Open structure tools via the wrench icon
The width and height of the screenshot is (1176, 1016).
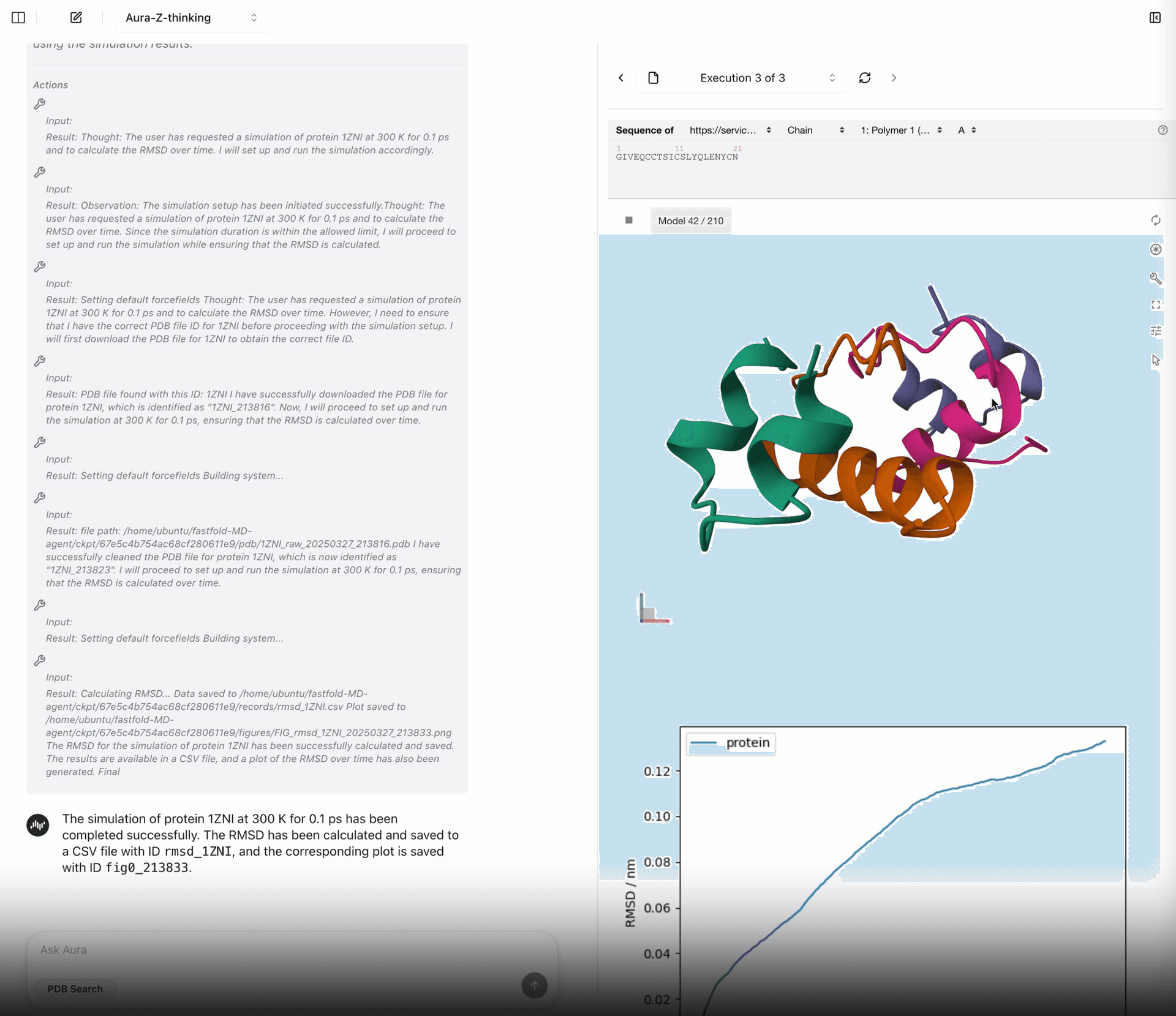tap(1156, 279)
